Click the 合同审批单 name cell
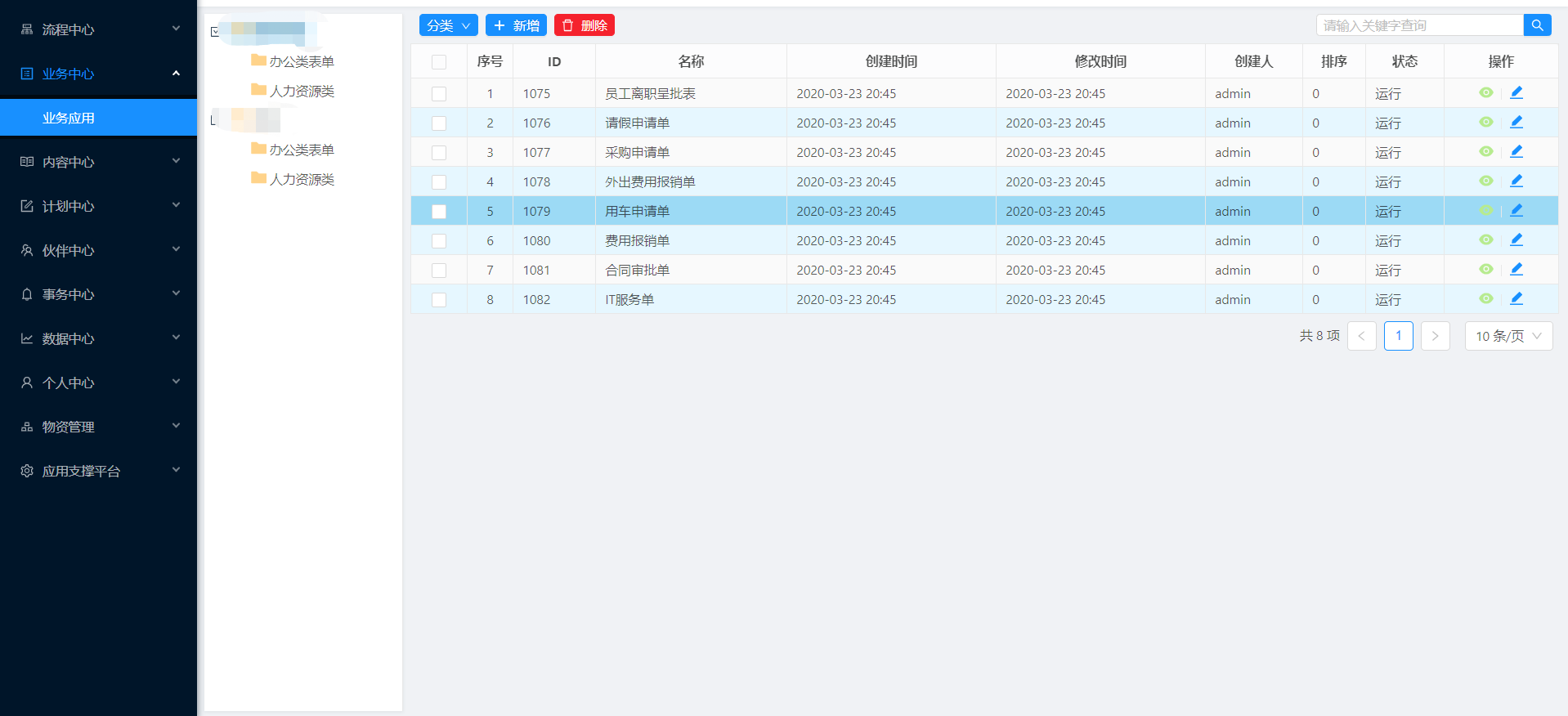Viewport: 1568px width, 716px height. pyautogui.click(x=691, y=270)
